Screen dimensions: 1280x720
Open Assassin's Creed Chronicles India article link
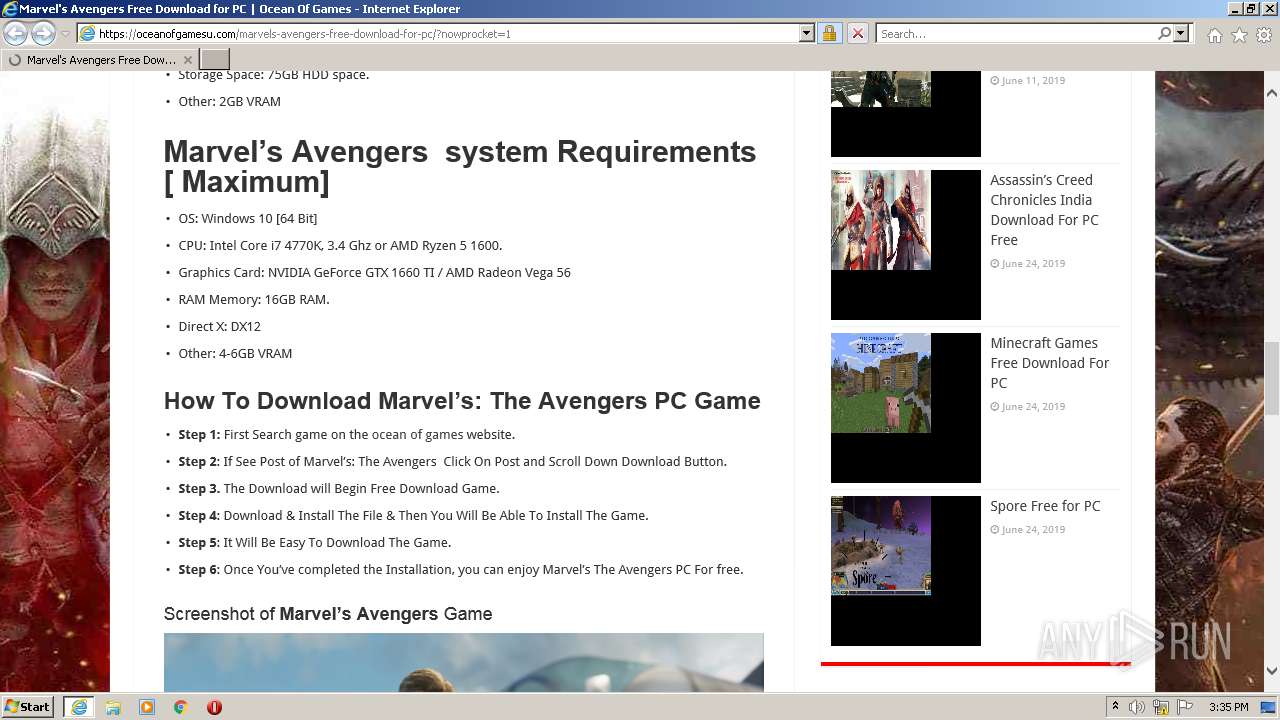[x=1044, y=210]
